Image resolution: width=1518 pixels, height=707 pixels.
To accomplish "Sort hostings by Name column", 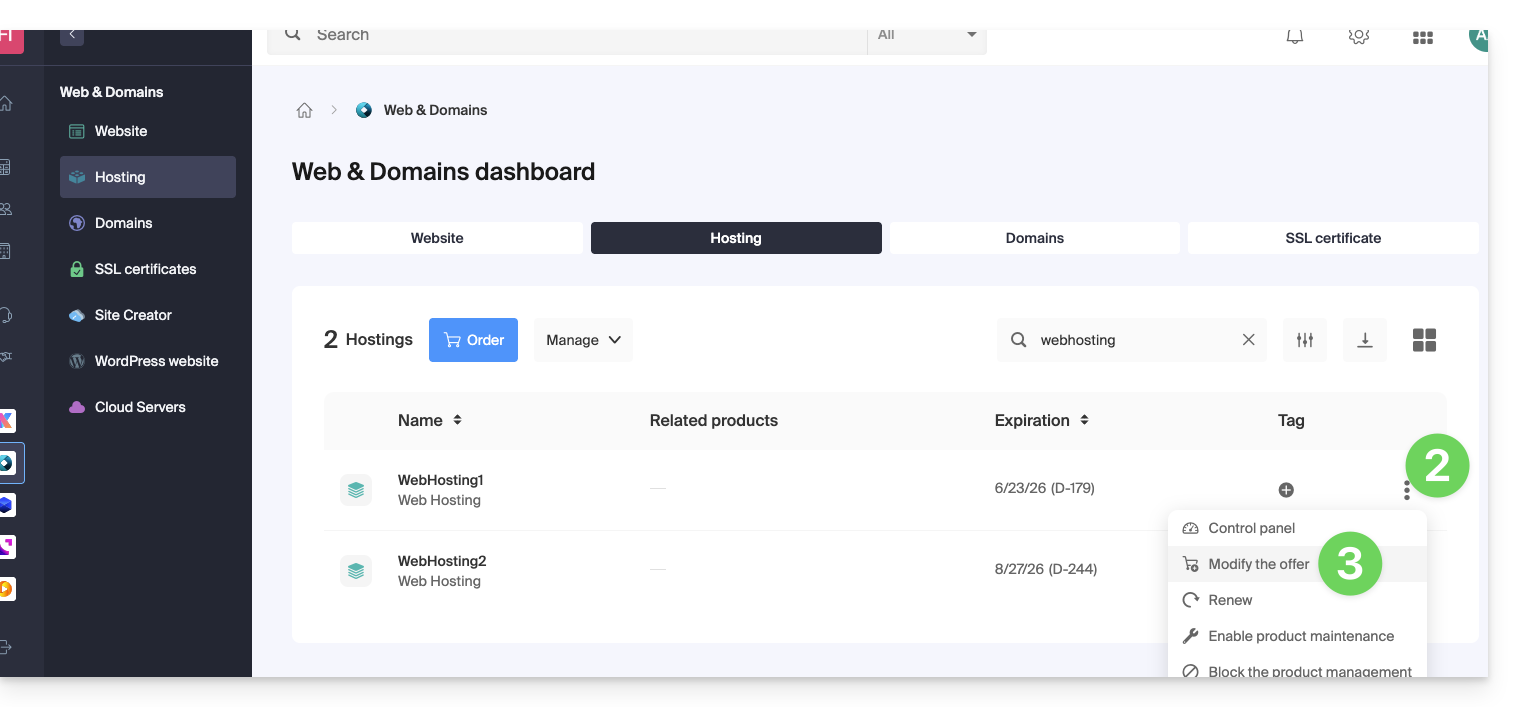I will click(x=457, y=420).
